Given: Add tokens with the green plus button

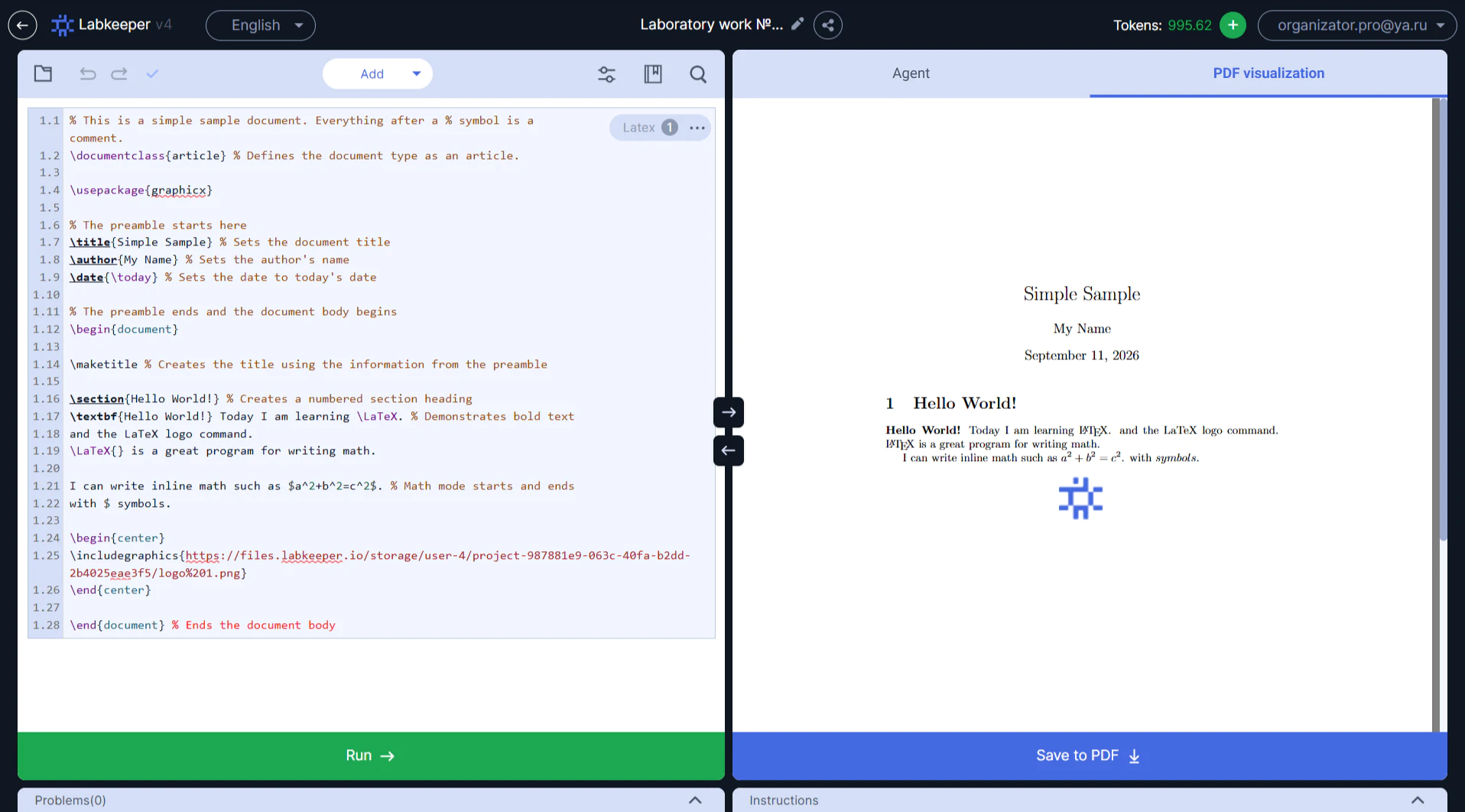Looking at the screenshot, I should [1233, 25].
